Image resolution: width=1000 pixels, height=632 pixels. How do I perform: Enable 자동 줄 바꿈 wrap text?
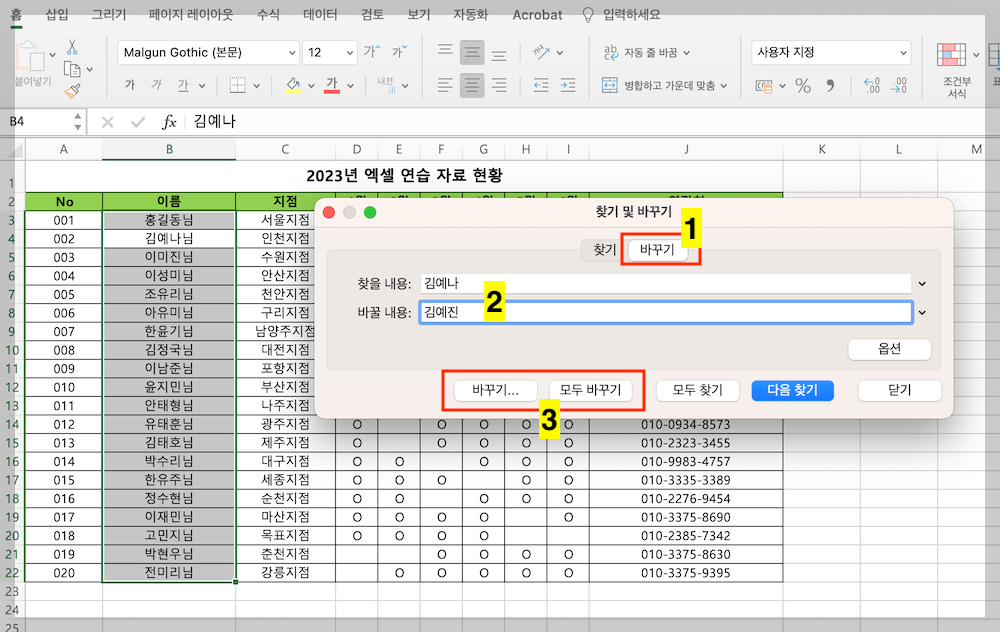652,53
